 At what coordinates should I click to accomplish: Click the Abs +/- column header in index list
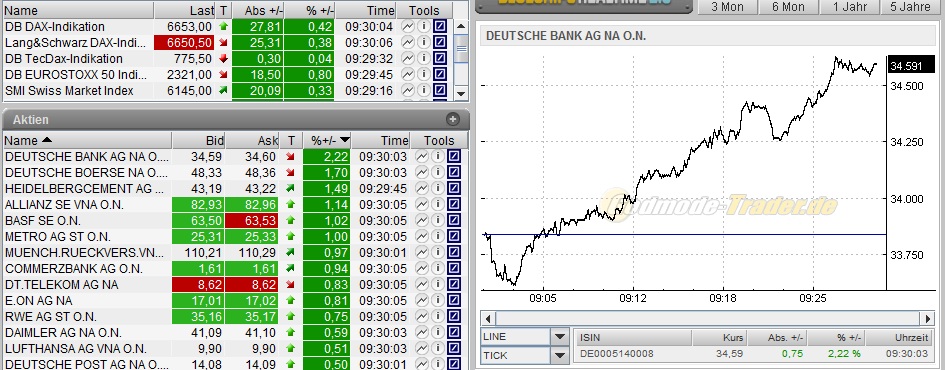point(258,10)
